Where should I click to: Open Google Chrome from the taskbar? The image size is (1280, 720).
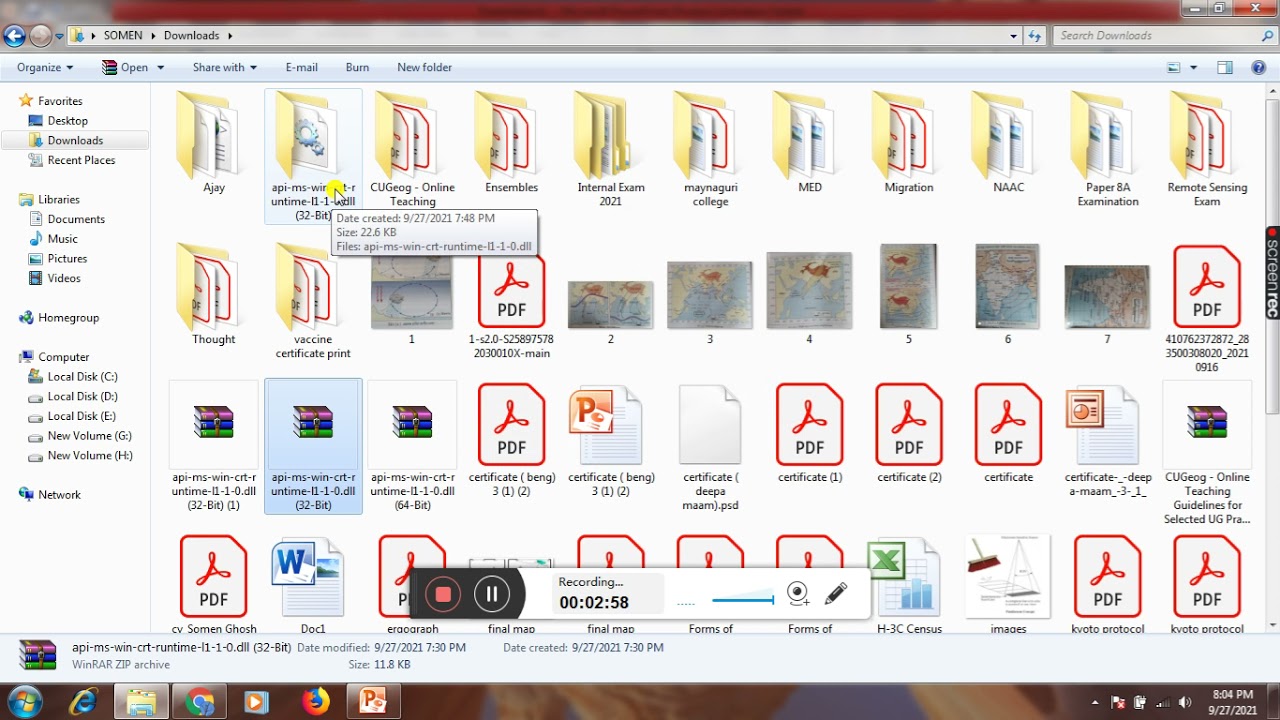(199, 702)
